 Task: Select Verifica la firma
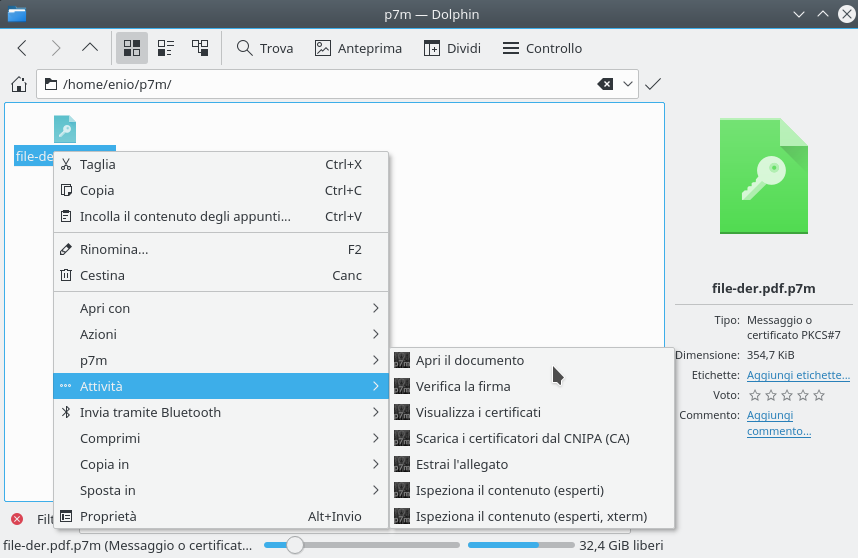point(463,386)
